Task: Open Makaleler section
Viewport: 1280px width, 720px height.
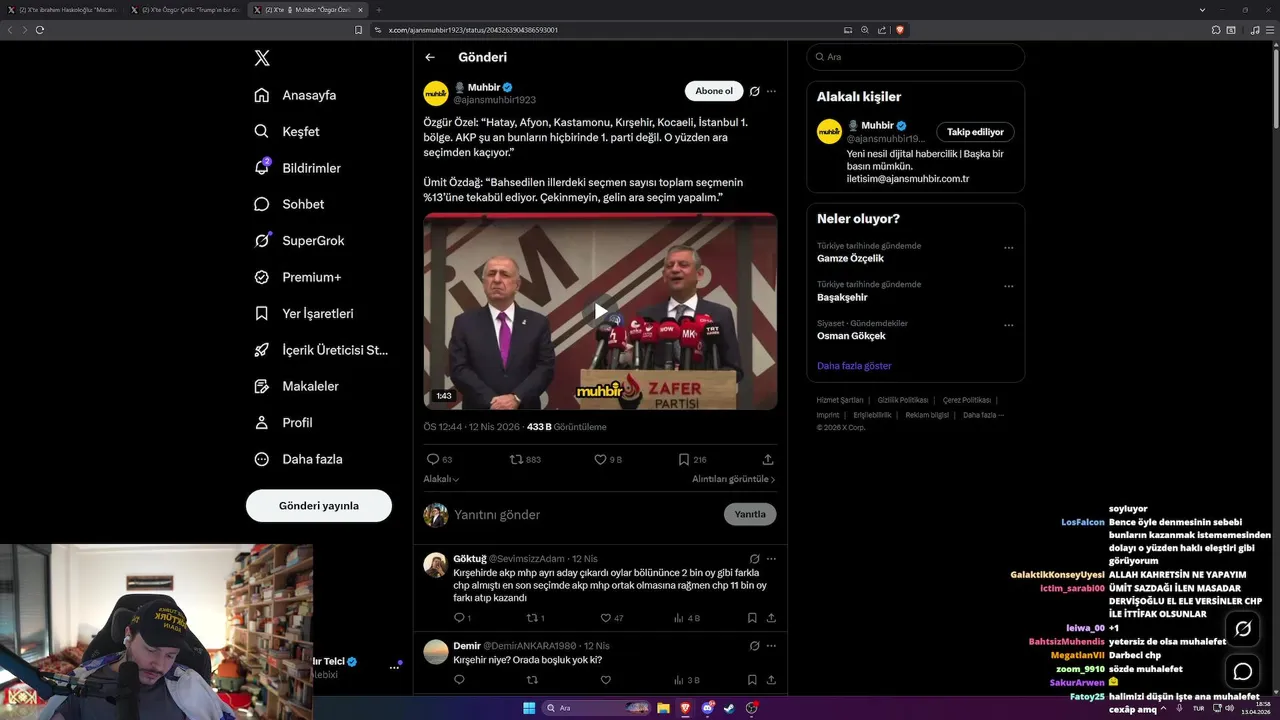Action: pos(296,386)
